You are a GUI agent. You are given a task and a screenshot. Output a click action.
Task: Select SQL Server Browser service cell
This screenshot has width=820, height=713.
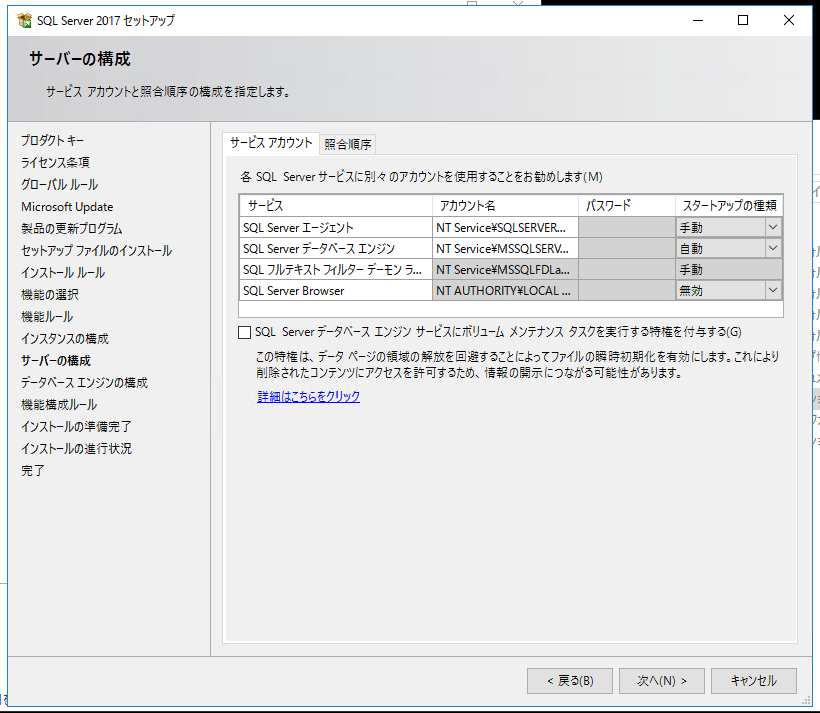pyautogui.click(x=336, y=290)
